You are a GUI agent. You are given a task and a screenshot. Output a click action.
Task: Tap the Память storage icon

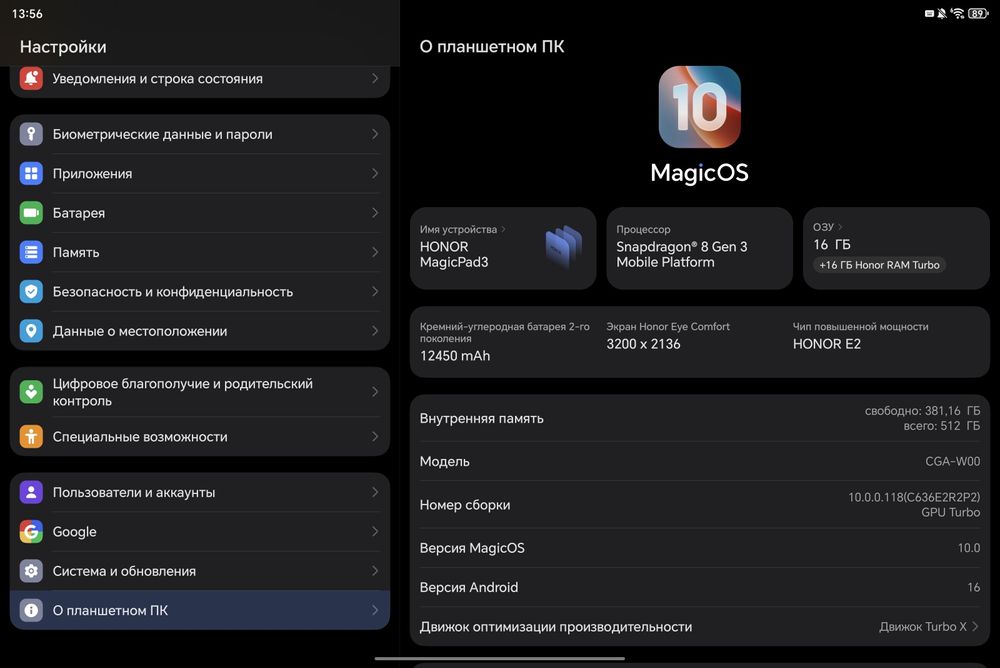pos(31,253)
